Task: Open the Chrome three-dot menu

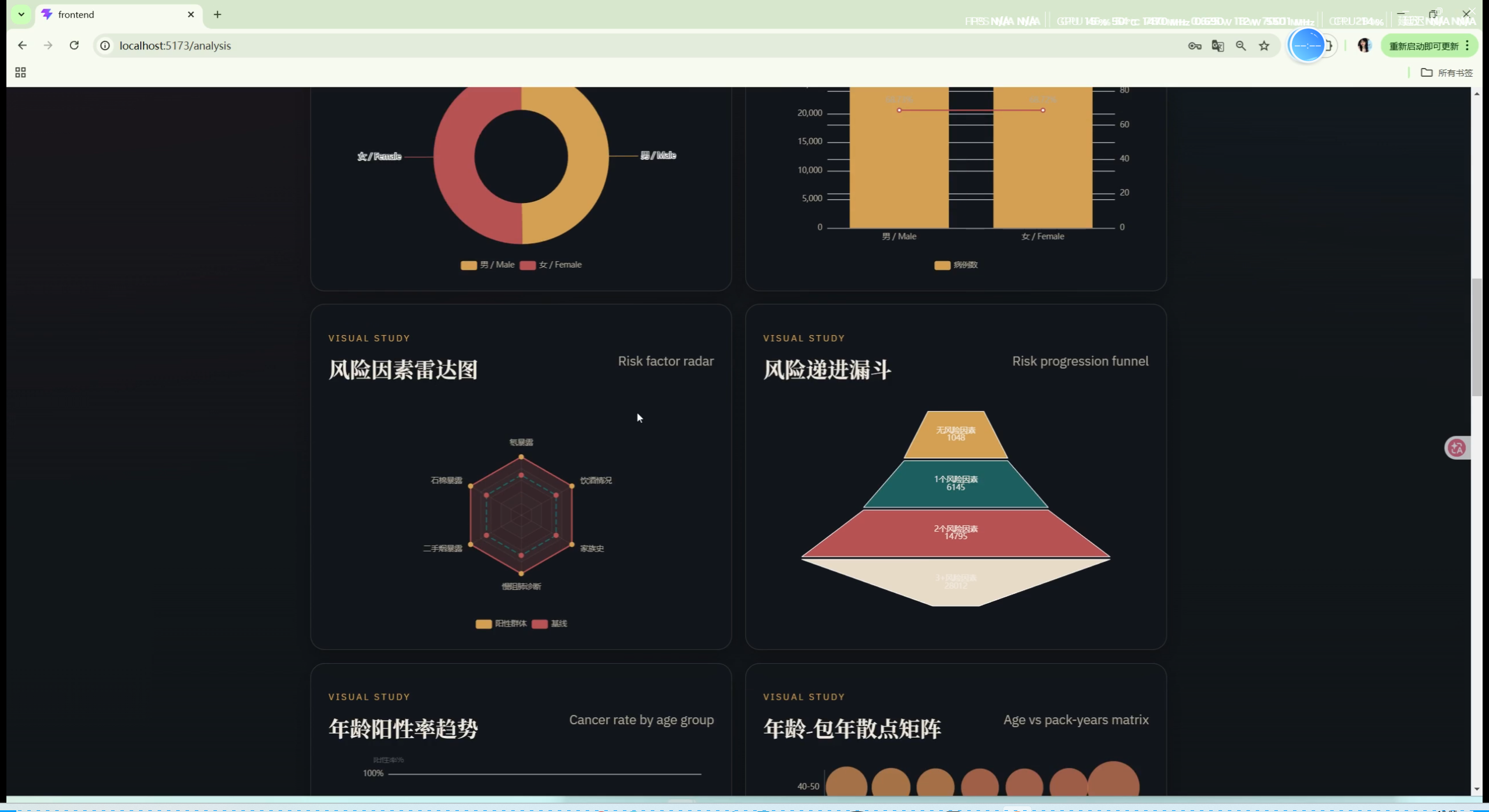Action: point(1467,46)
